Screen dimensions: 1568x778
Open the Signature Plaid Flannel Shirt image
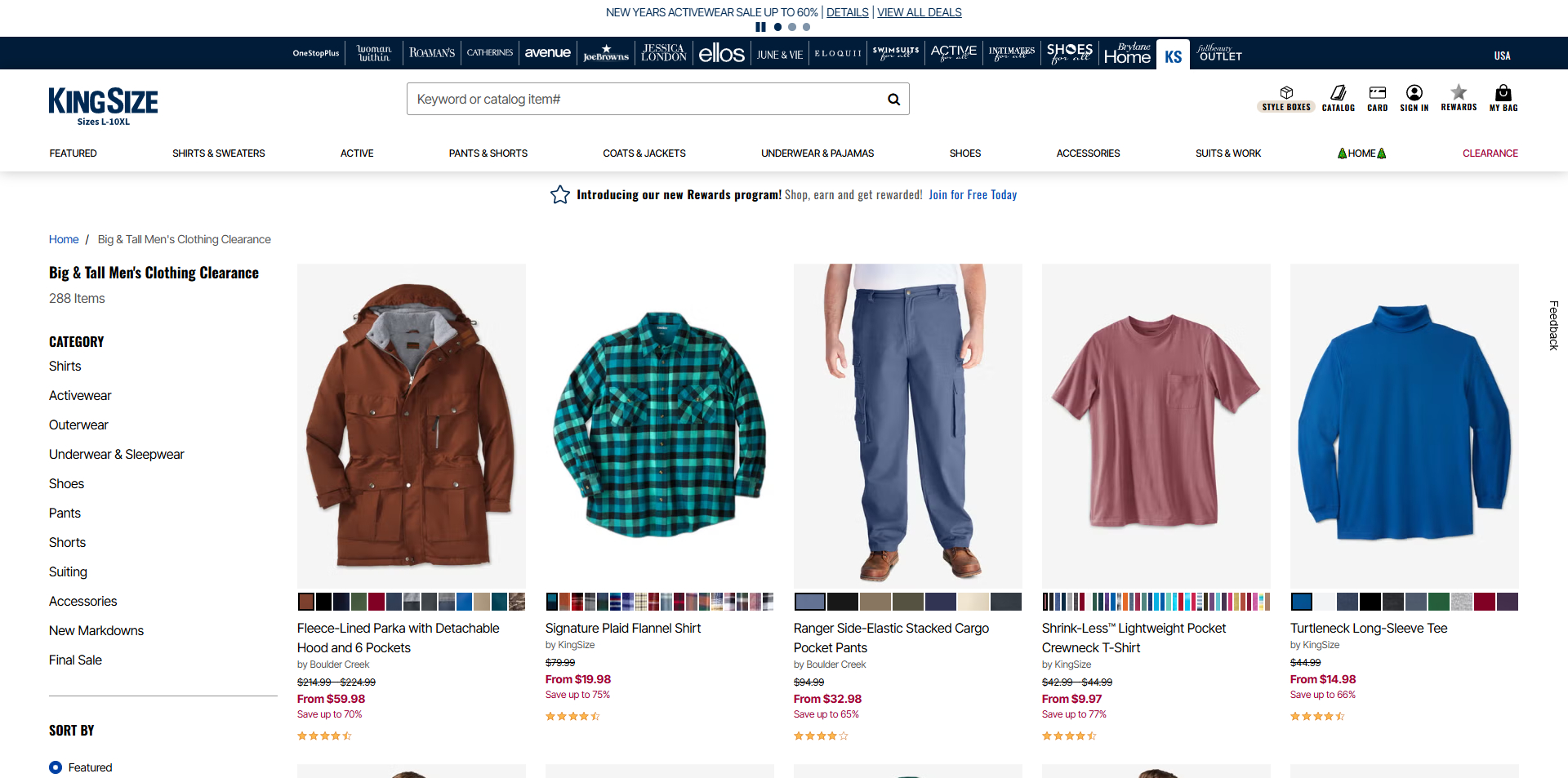pyautogui.click(x=659, y=425)
